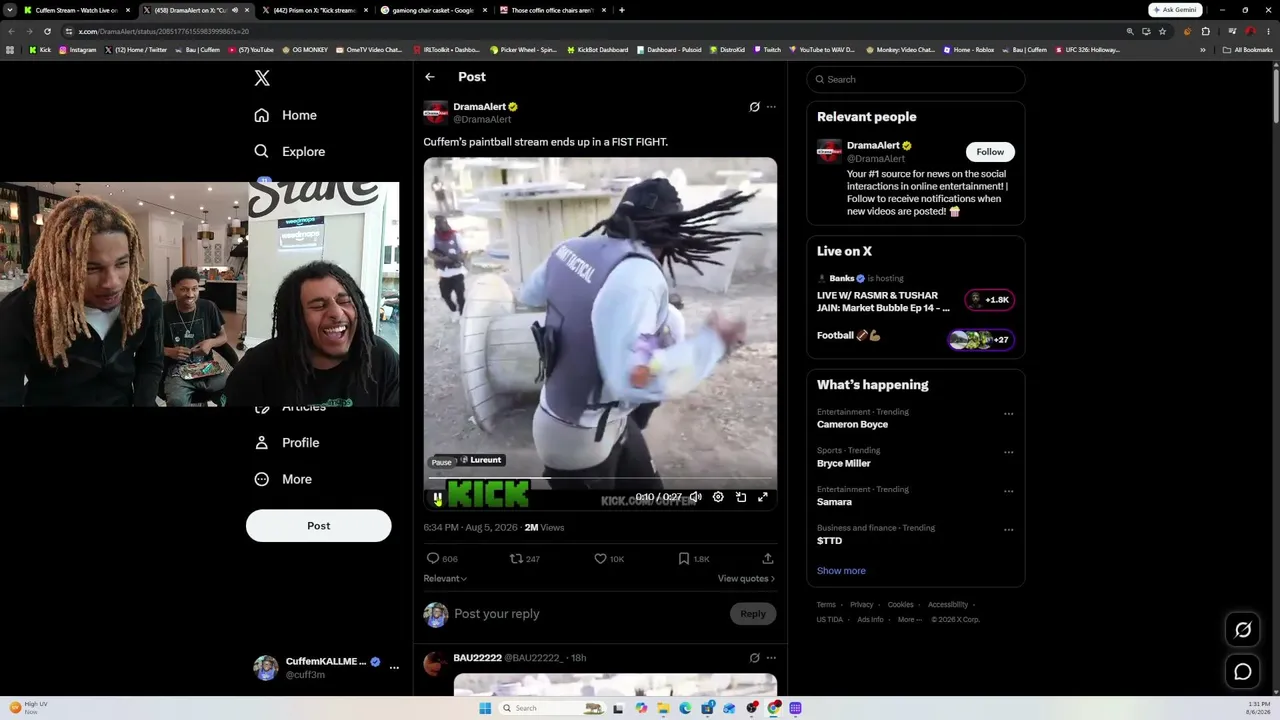The width and height of the screenshot is (1280, 720).
Task: Open the Grok floating button
Action: click(x=1243, y=629)
